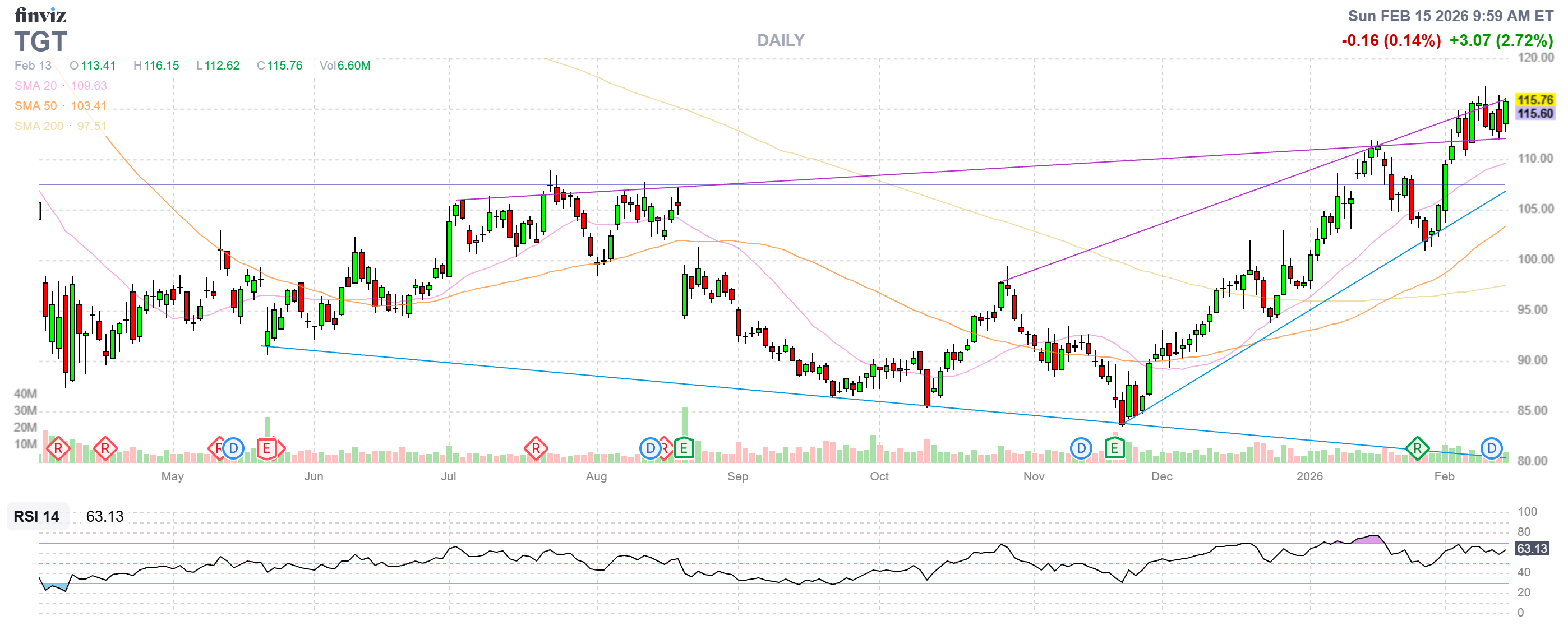Click the SMA 50 indicator label
The height and width of the screenshot is (630, 1568).
35,106
